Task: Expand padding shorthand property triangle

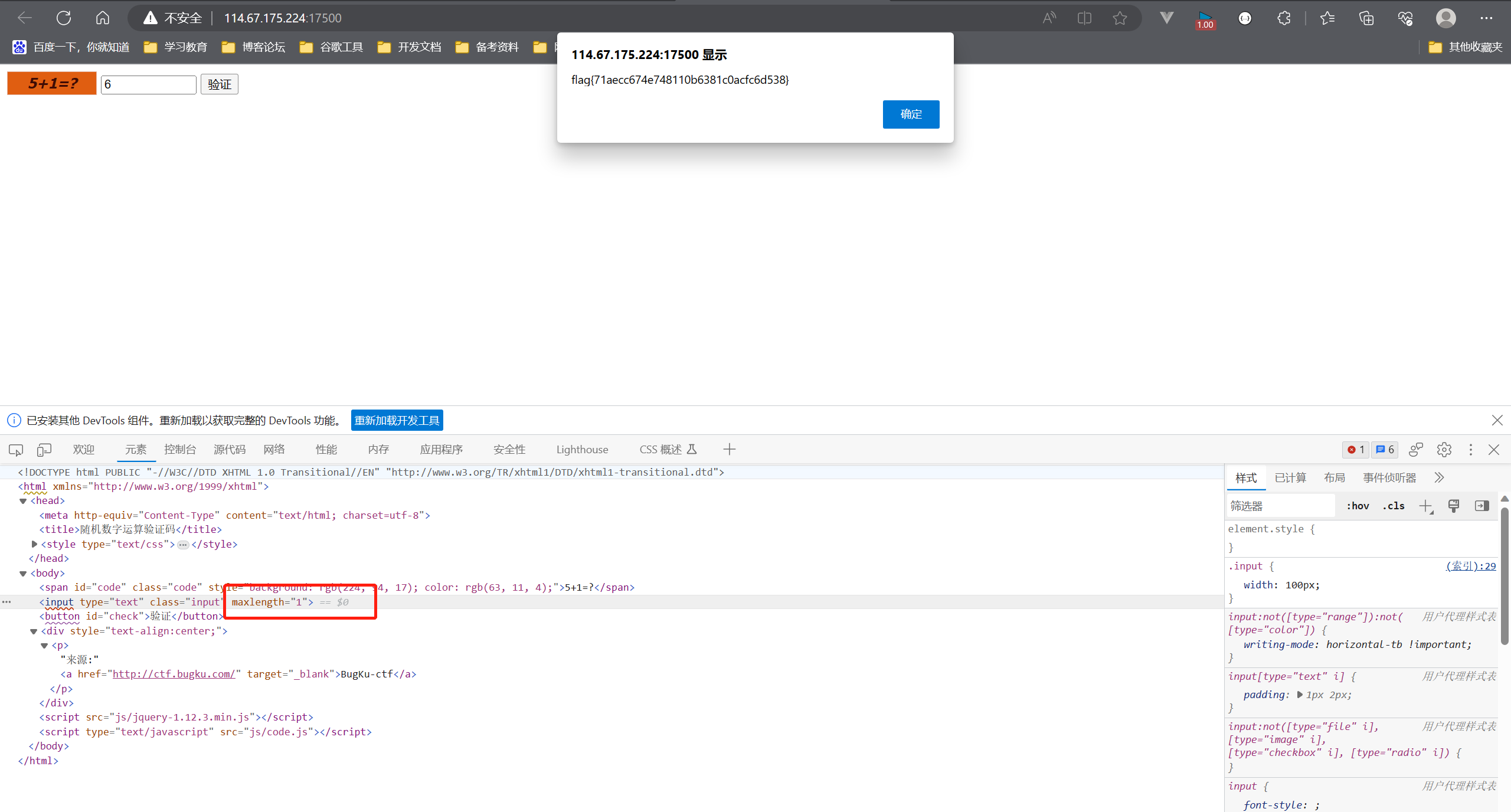Action: [1300, 695]
